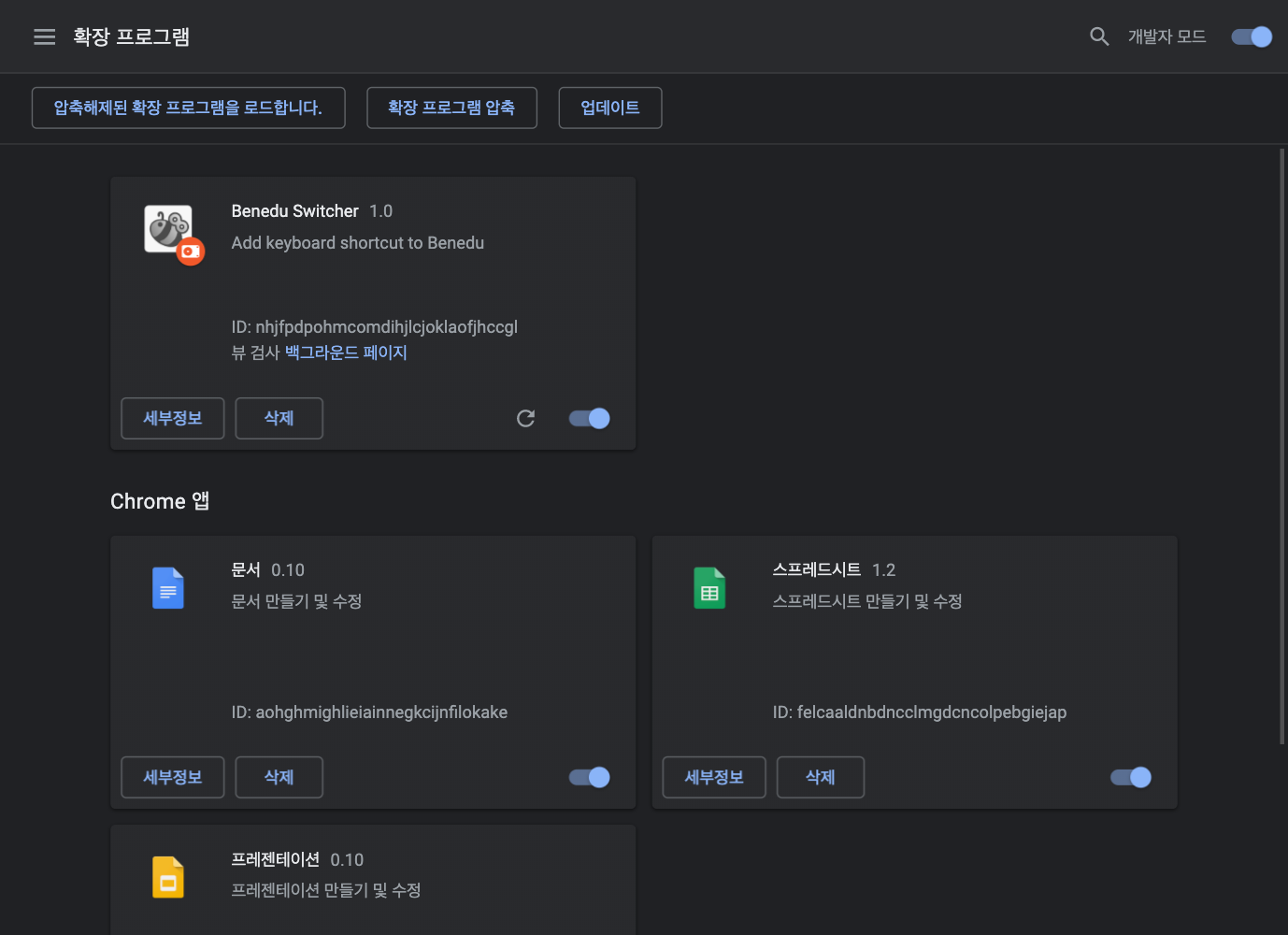Click the Benedu Switcher ID text
1288x935 pixels.
[x=375, y=327]
